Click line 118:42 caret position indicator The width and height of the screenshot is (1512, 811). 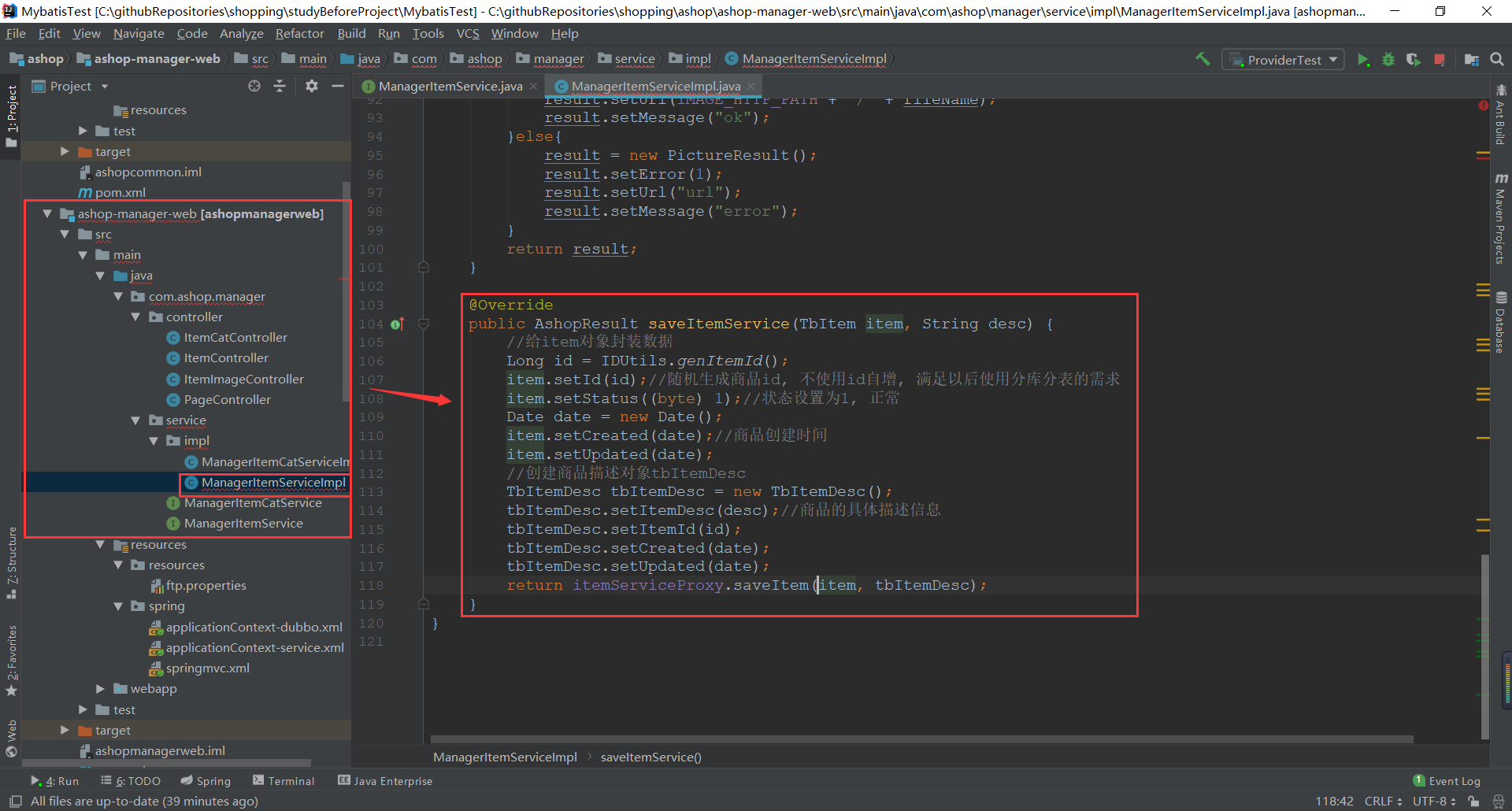coord(1334,802)
